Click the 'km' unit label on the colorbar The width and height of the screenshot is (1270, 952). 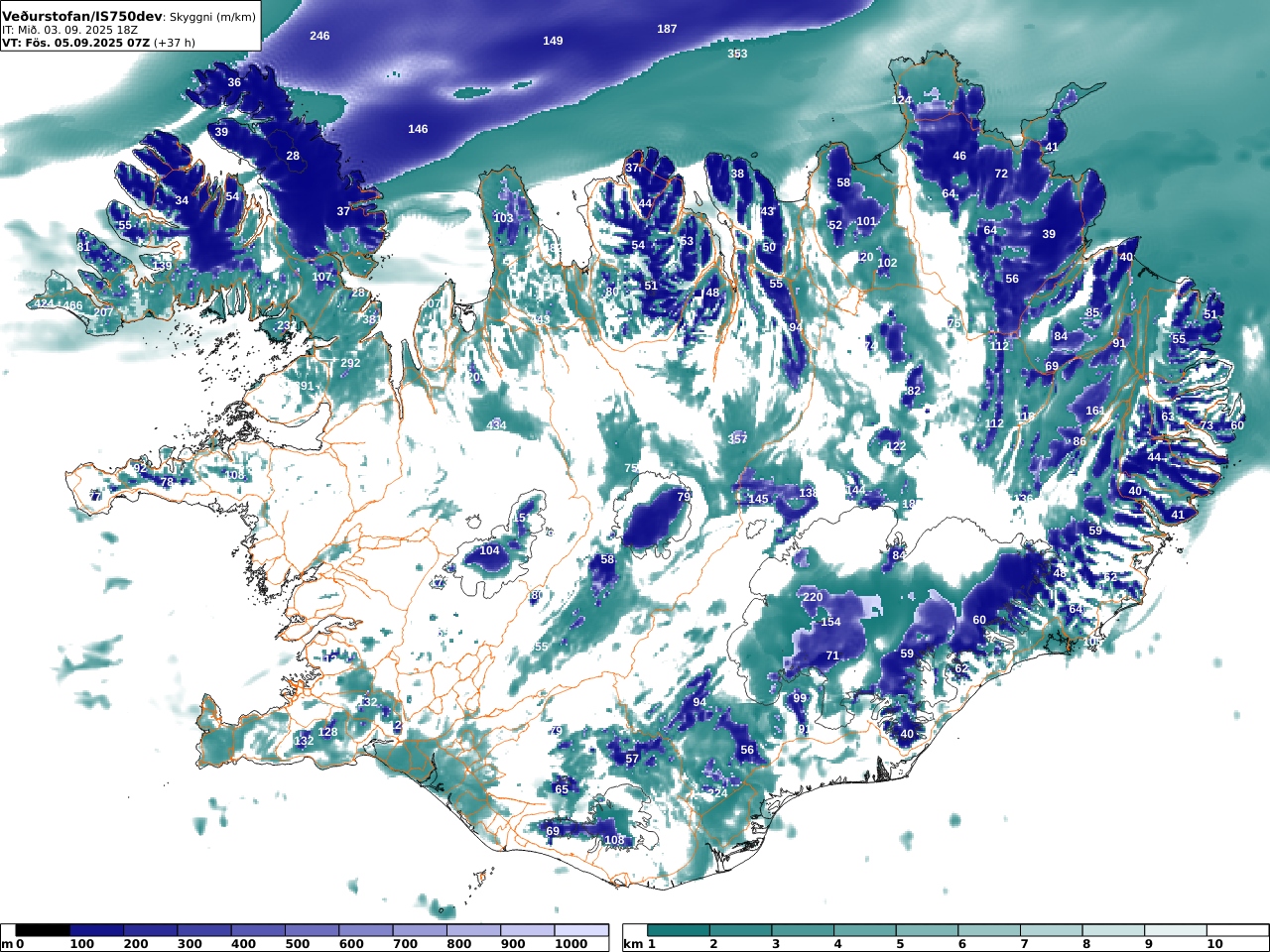tap(632, 944)
